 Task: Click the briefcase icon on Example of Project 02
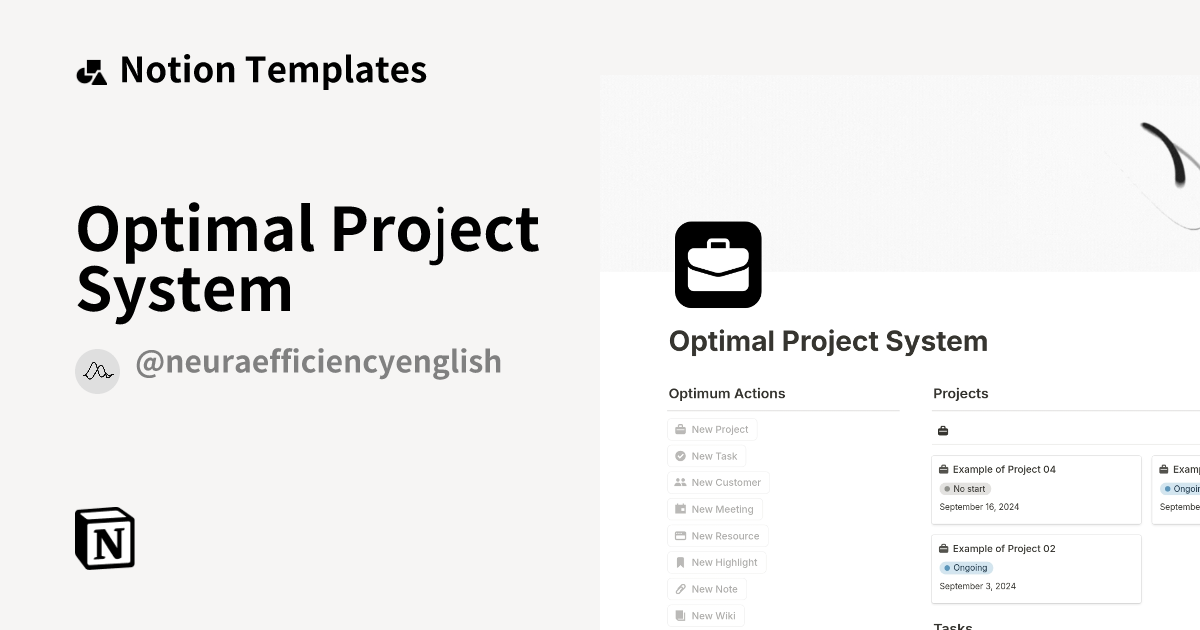943,549
